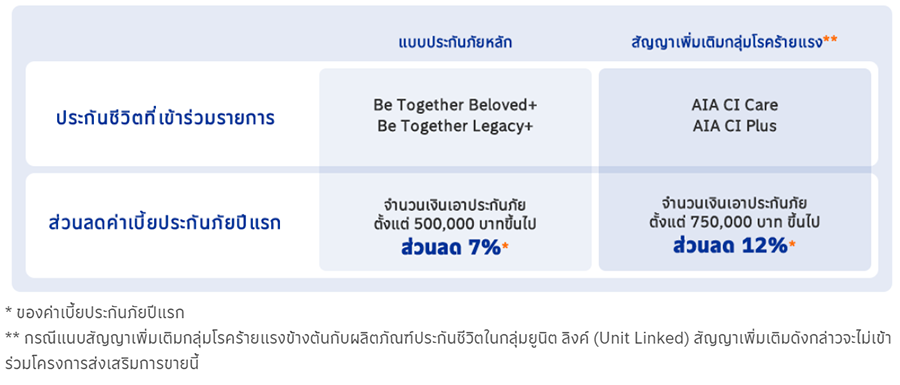Select the "AIA CI Plus" plan name
This screenshot has height=385, width=900.
coord(735,126)
